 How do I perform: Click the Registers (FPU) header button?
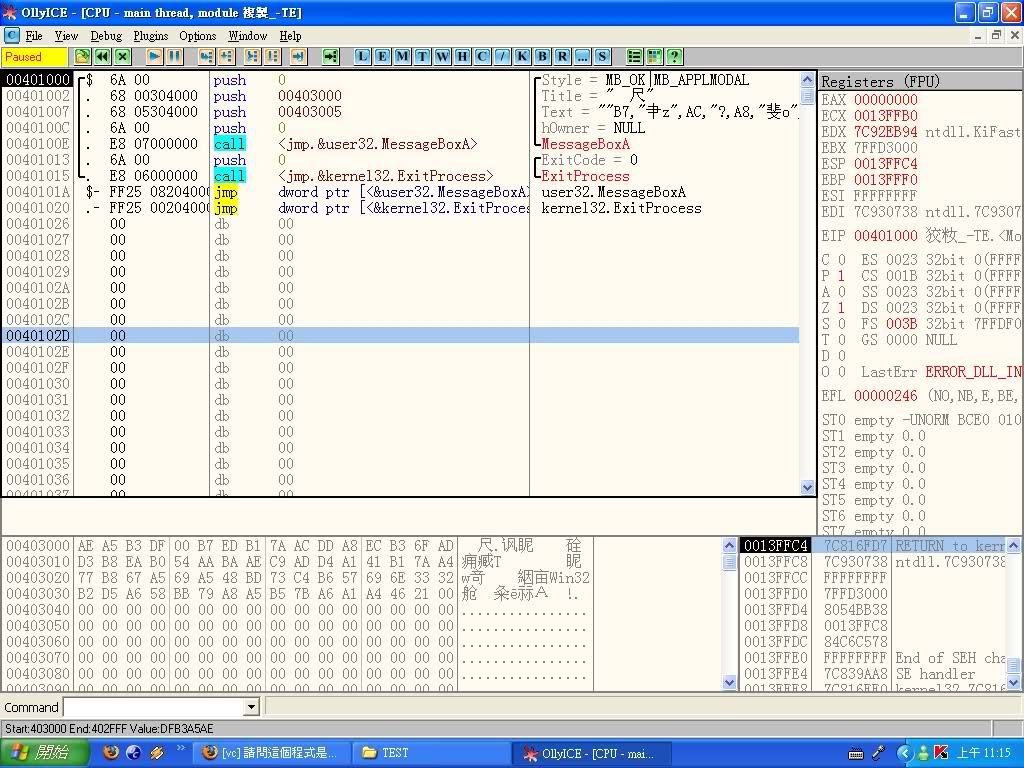pos(921,82)
